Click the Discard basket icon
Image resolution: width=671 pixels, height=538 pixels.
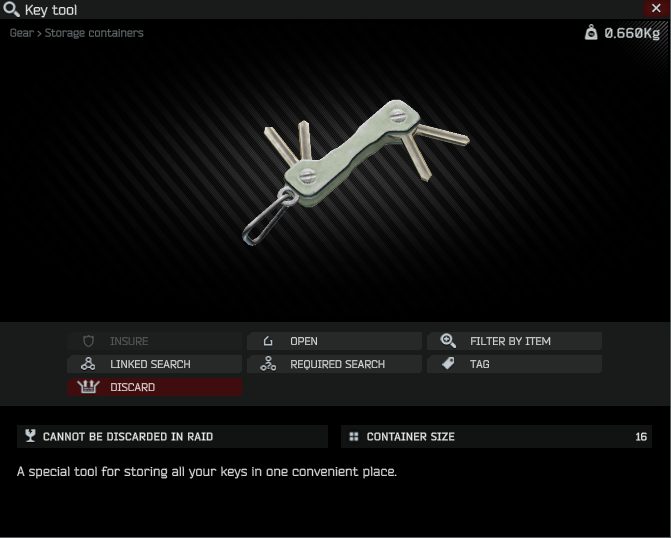click(88, 386)
